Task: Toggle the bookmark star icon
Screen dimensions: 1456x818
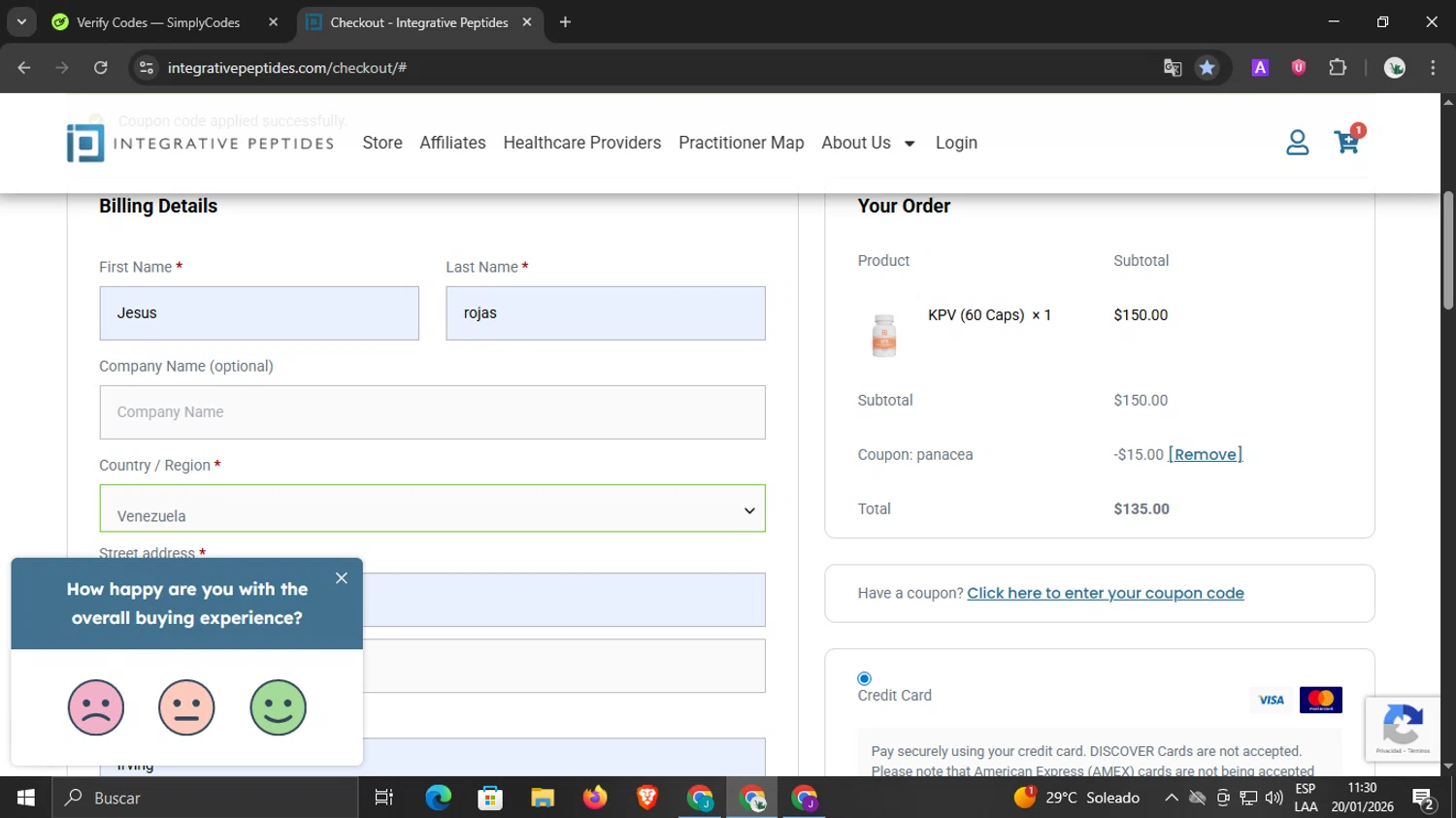Action: point(1207,68)
